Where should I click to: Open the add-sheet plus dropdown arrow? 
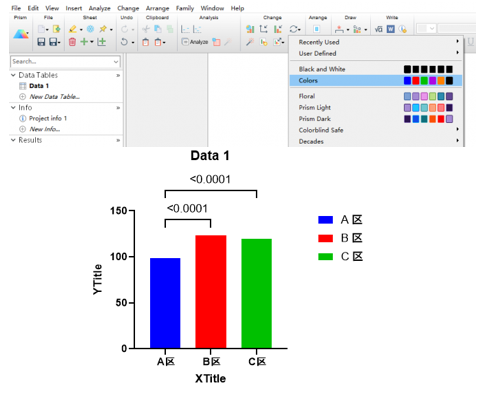92,42
